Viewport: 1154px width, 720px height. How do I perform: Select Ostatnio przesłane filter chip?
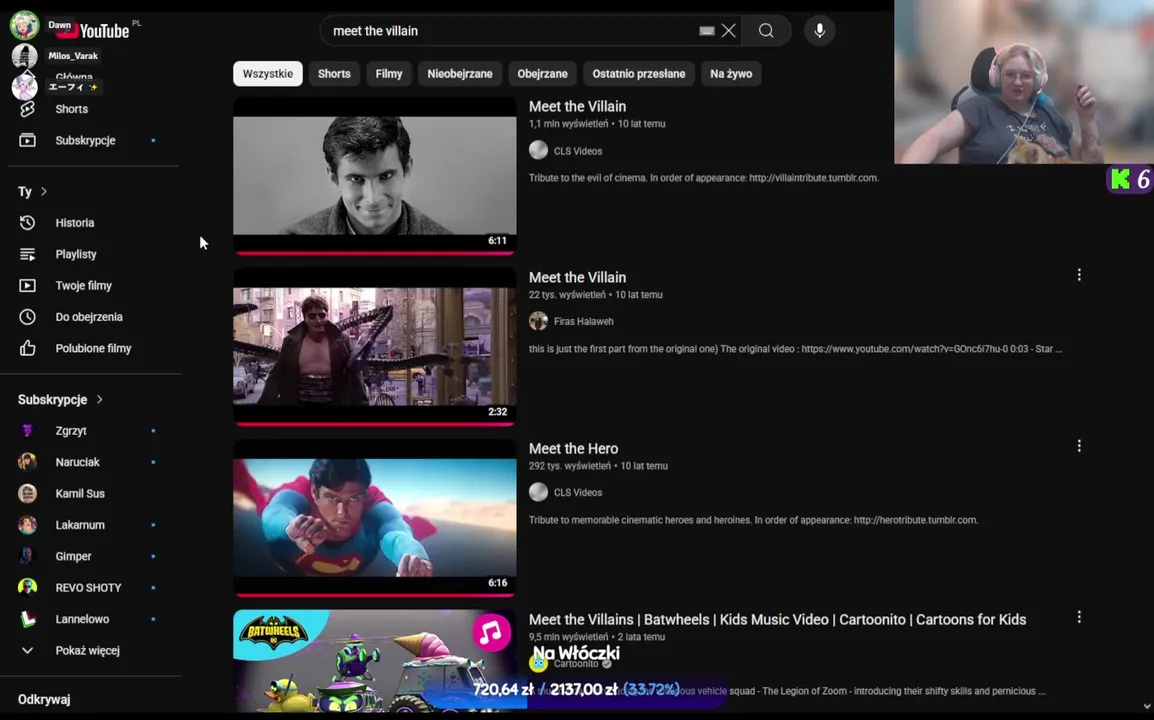pyautogui.click(x=639, y=74)
